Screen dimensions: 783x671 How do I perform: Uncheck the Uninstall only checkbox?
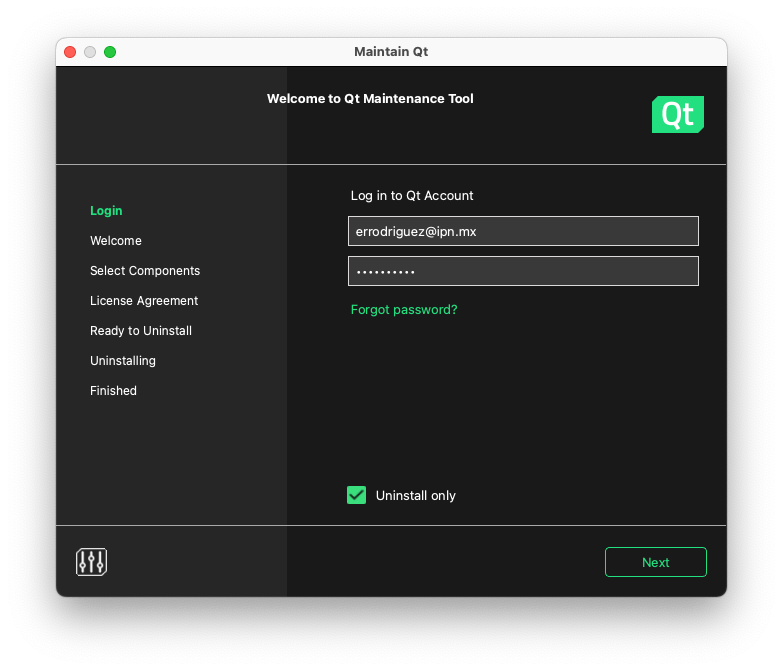click(x=357, y=495)
